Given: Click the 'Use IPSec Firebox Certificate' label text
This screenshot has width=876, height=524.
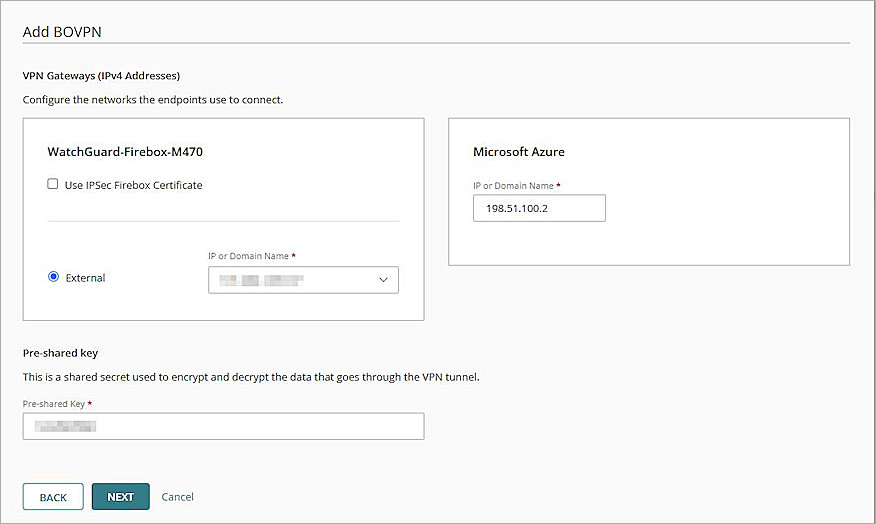Looking at the screenshot, I should [x=133, y=185].
